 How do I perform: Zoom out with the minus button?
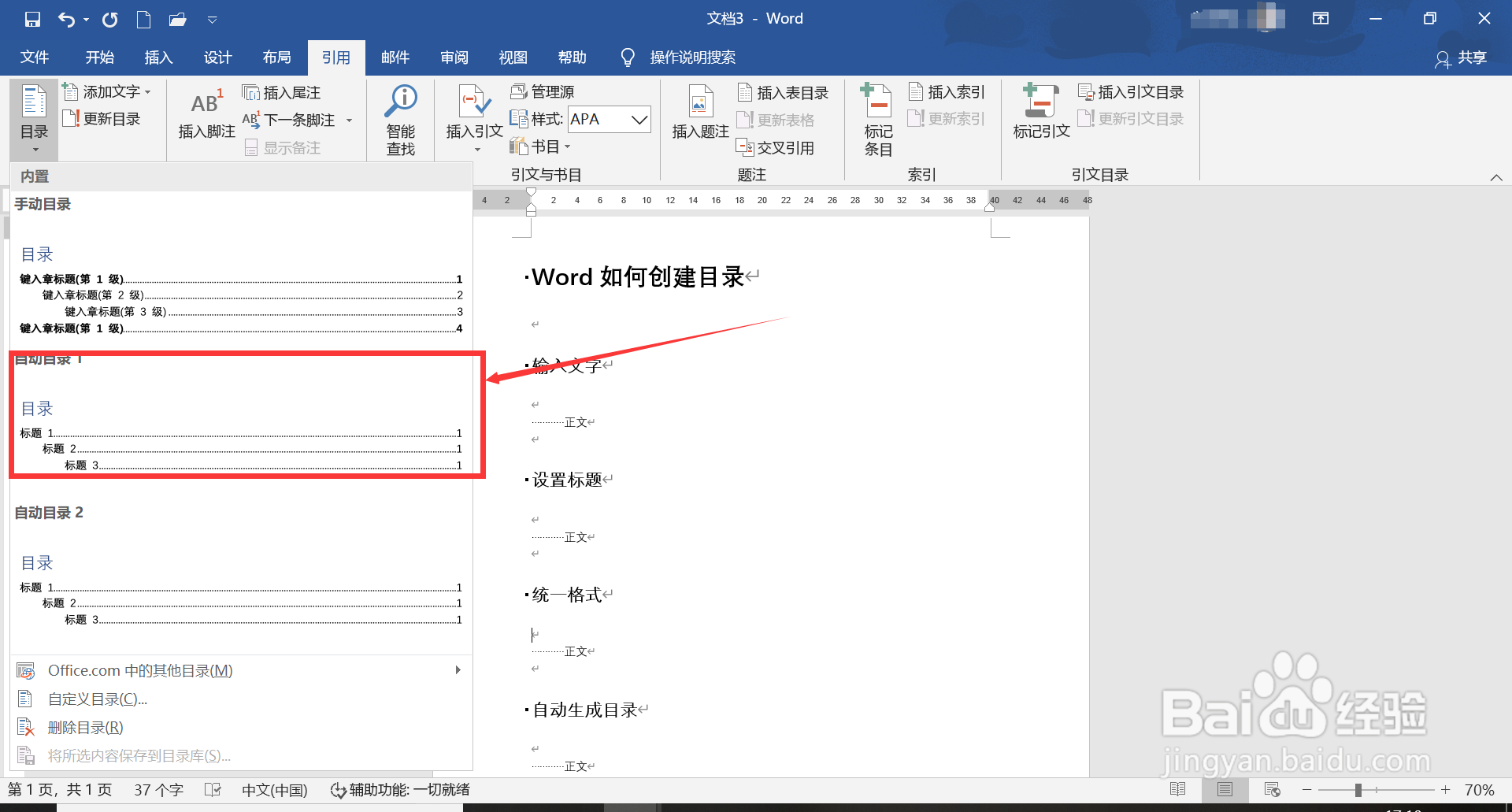pyautogui.click(x=1307, y=790)
